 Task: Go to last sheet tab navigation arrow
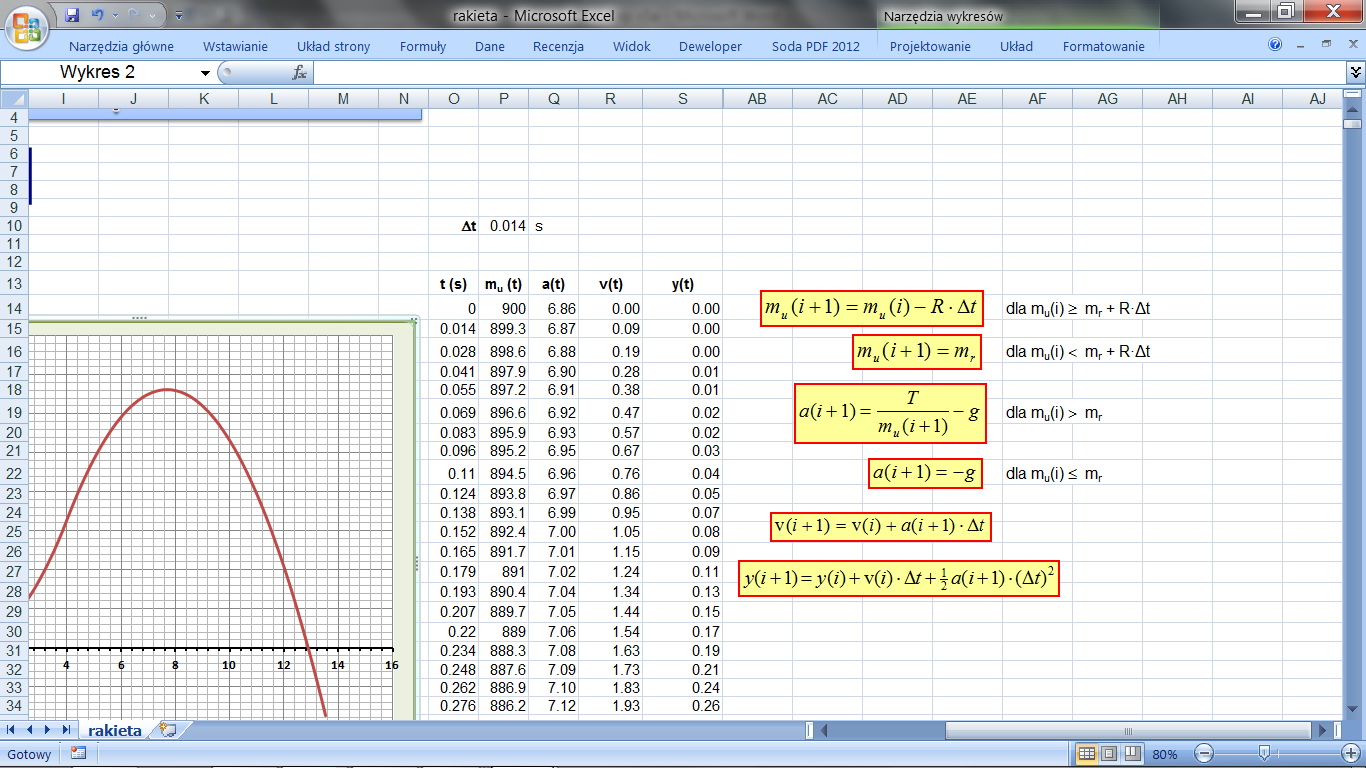[x=65, y=731]
